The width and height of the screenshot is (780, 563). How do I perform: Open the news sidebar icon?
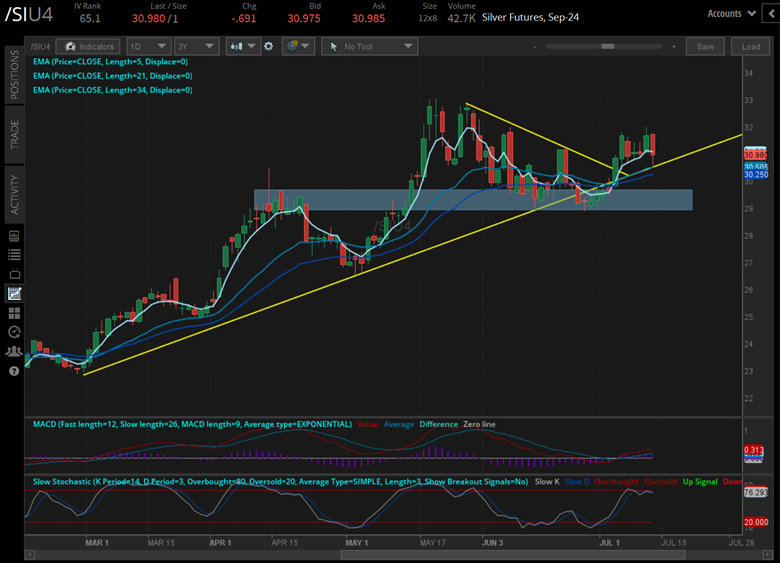(x=14, y=236)
